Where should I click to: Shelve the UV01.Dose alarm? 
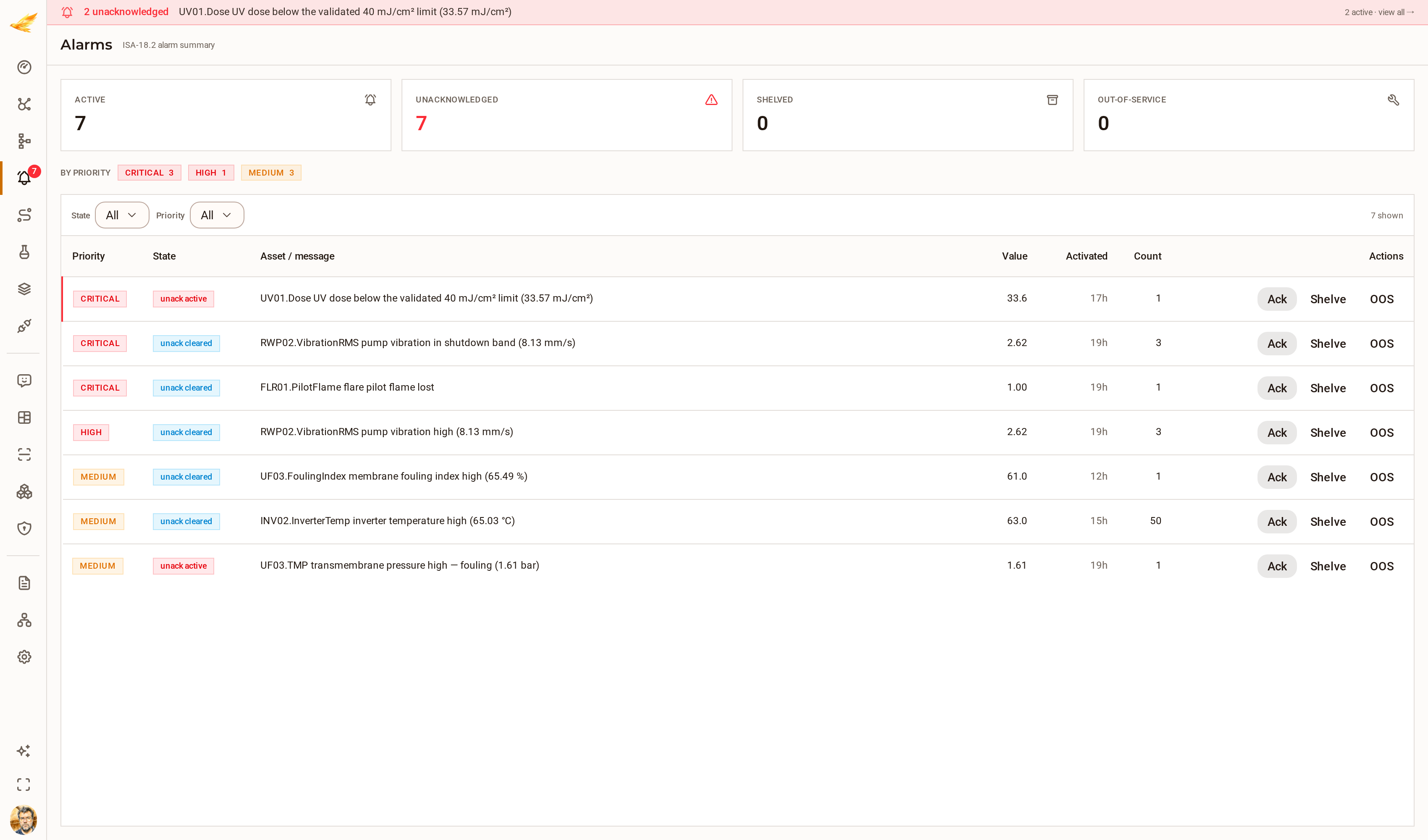tap(1328, 299)
